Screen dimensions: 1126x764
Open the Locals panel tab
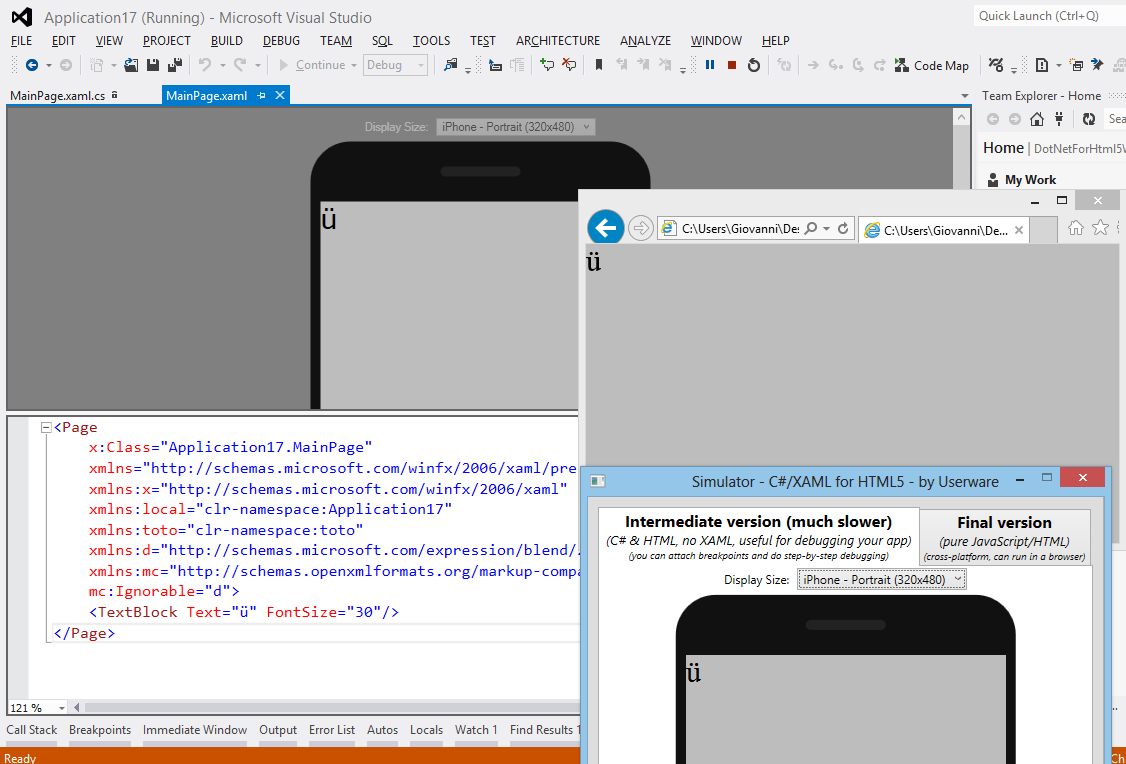(x=427, y=730)
